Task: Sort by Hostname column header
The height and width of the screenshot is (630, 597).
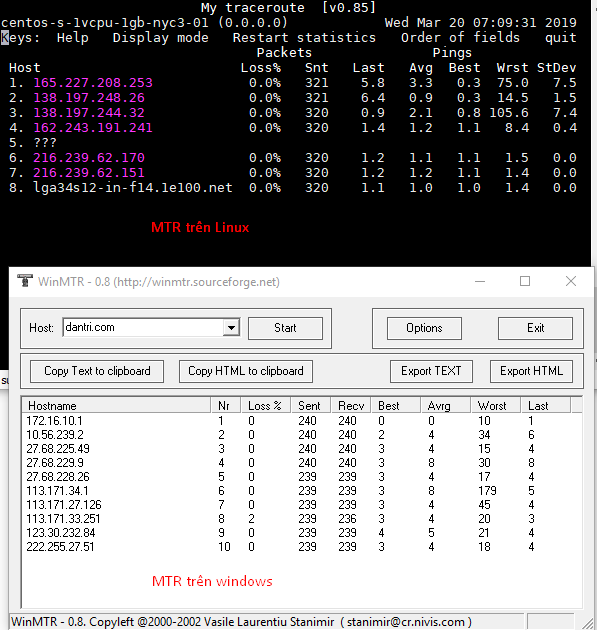Action: (117, 406)
